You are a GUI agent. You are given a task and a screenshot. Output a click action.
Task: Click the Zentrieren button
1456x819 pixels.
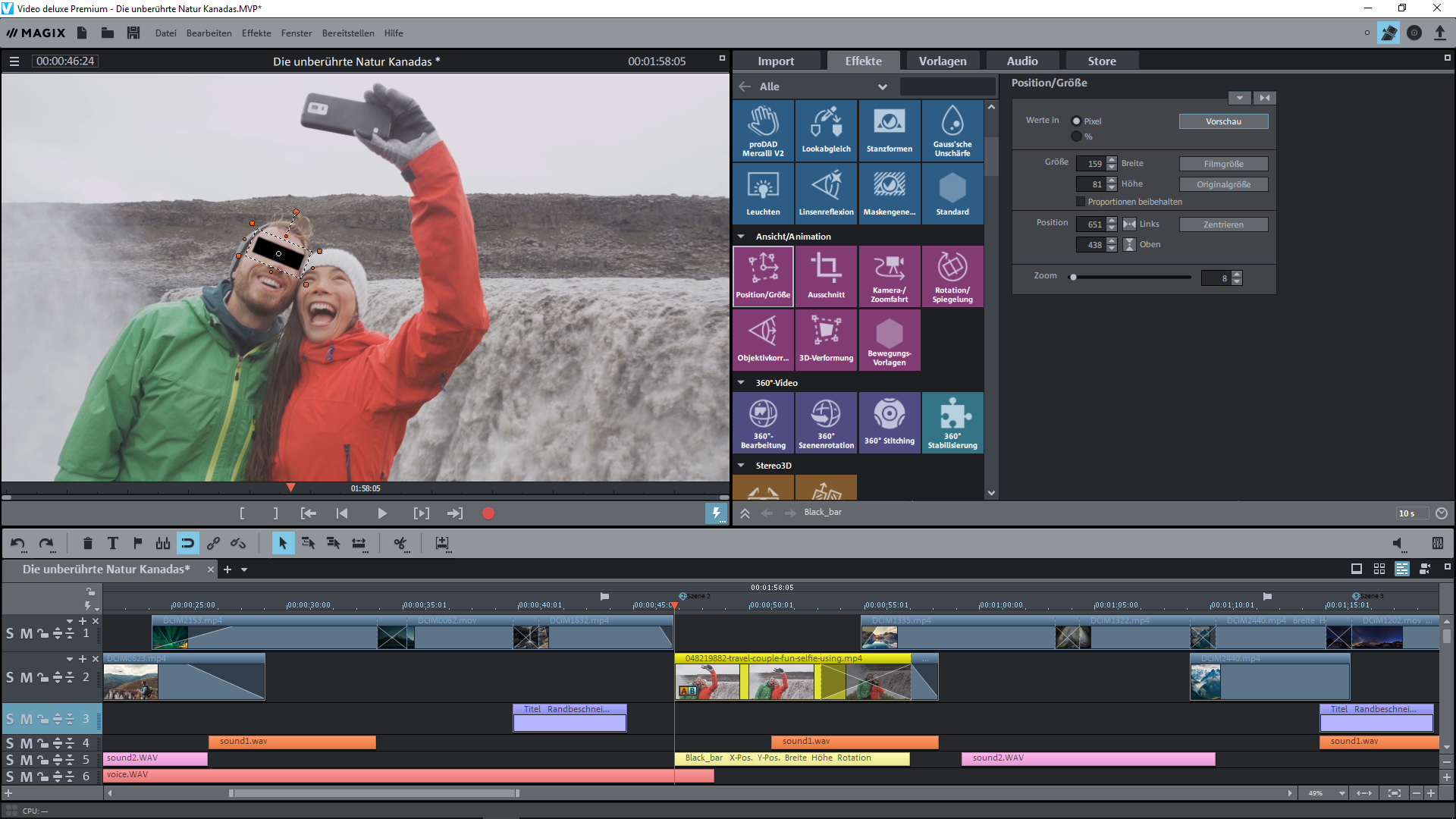(x=1222, y=224)
